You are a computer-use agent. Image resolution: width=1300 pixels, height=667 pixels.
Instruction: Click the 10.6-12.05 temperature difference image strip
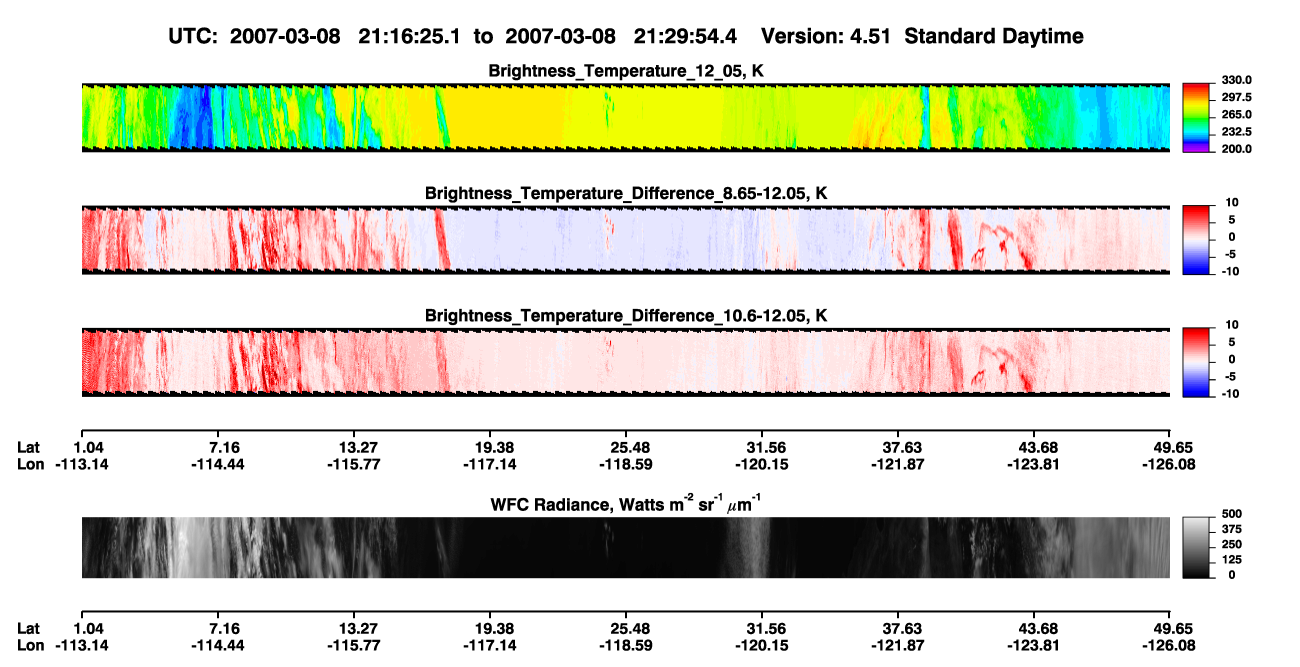(625, 361)
